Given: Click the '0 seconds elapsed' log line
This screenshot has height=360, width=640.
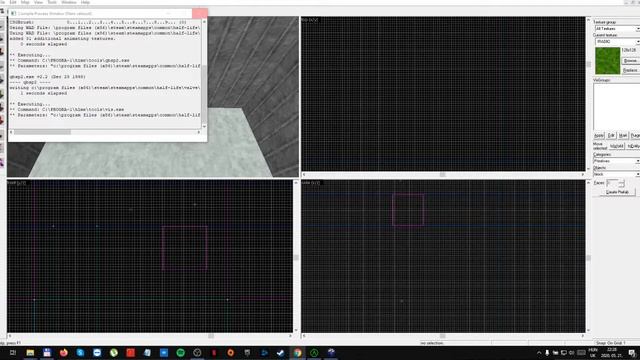Looking at the screenshot, I should coord(43,44).
